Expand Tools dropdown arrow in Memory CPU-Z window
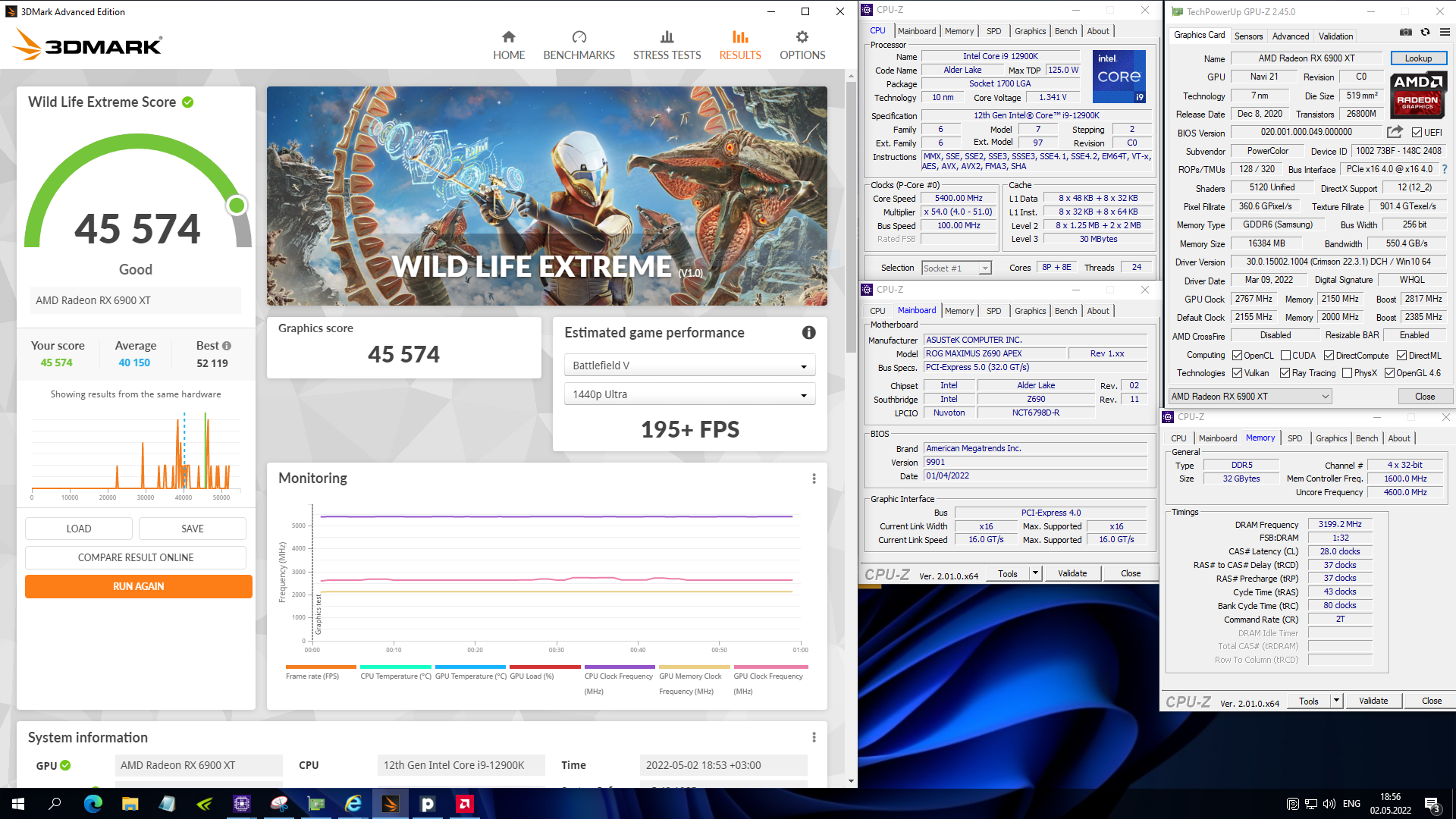1456x819 pixels. [x=1336, y=701]
